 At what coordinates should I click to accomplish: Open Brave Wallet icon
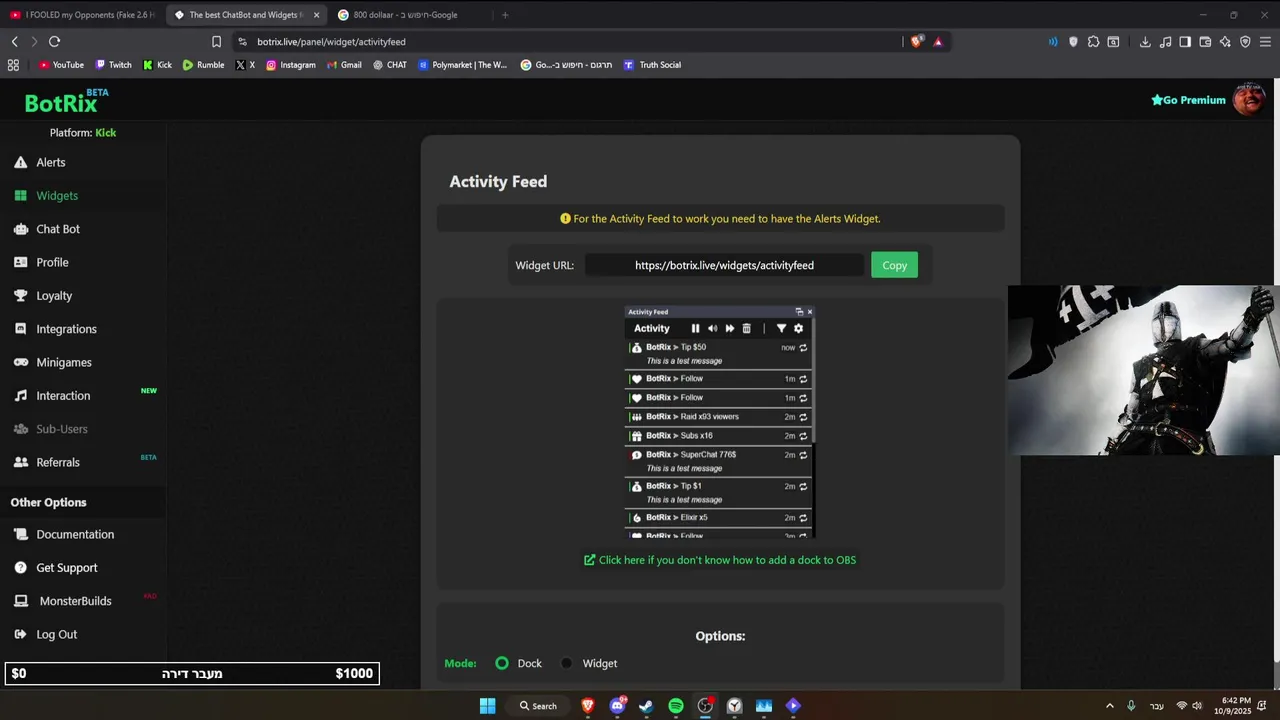pos(1205,41)
